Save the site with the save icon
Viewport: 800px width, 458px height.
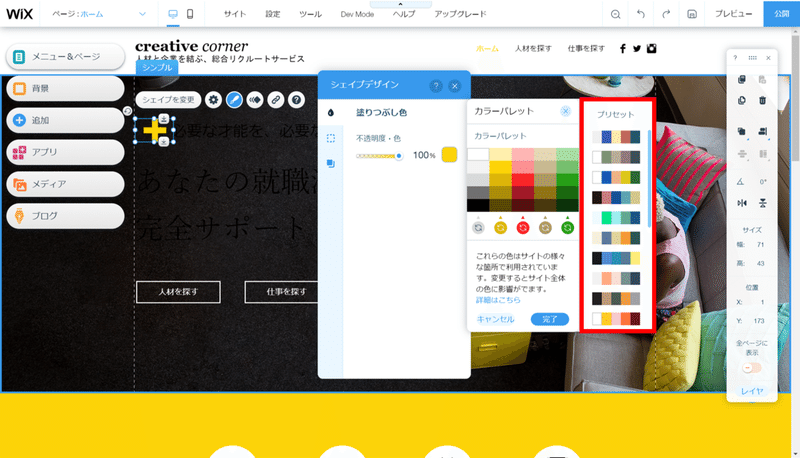[x=692, y=14]
